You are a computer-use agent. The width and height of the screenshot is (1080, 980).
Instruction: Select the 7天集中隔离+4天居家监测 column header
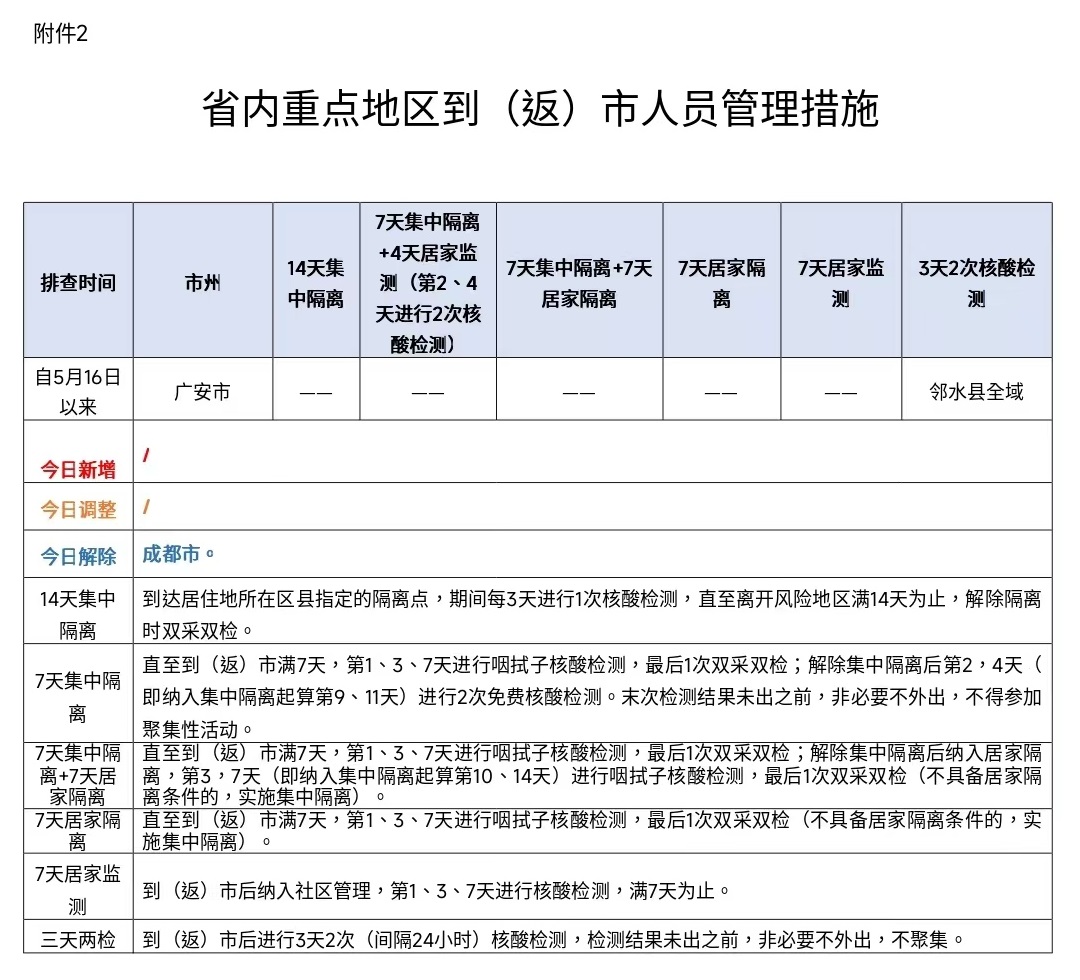coord(428,282)
